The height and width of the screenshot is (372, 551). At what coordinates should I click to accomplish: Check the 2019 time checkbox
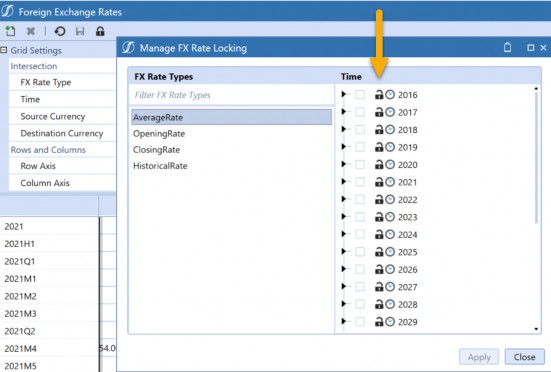(360, 147)
